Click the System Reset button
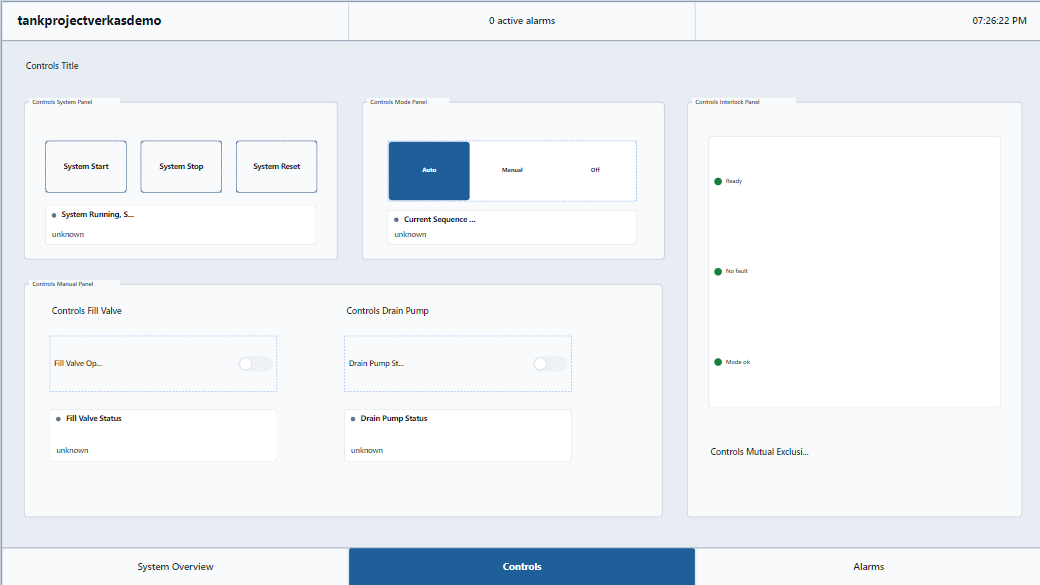Viewport: 1040px width, 585px height. pos(277,166)
